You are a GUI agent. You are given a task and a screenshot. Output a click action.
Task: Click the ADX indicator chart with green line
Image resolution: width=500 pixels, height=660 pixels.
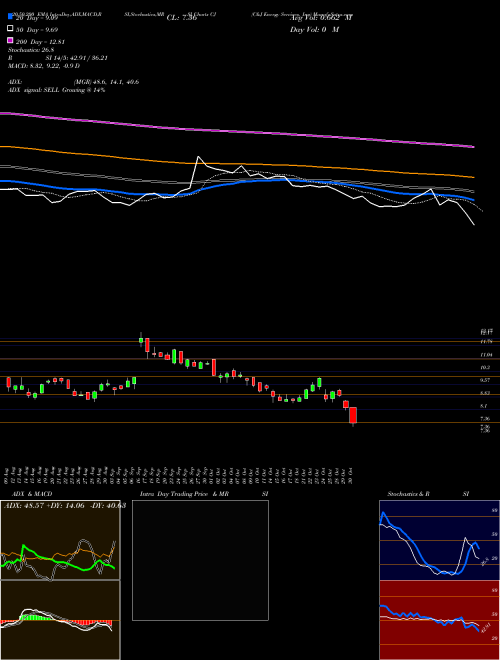(x=60, y=540)
